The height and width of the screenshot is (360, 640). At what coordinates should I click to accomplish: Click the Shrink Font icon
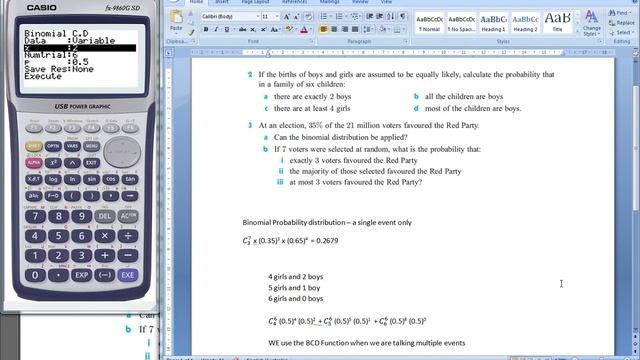[x=297, y=17]
